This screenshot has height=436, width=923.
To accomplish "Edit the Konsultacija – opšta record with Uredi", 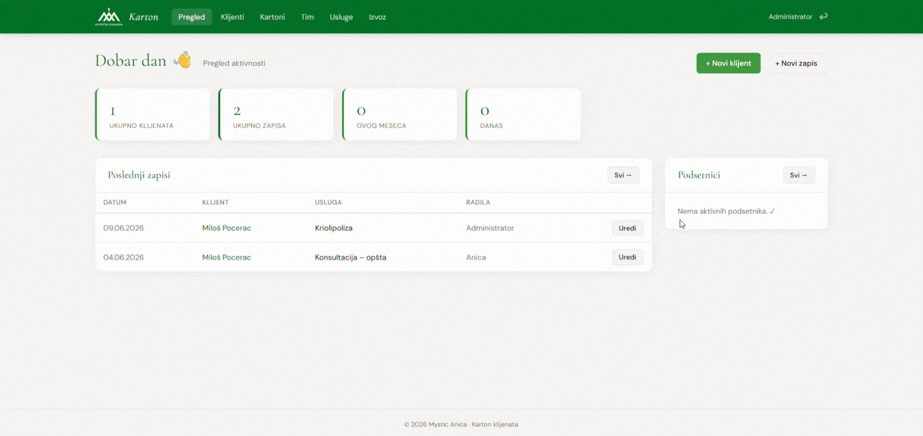I will pos(627,257).
